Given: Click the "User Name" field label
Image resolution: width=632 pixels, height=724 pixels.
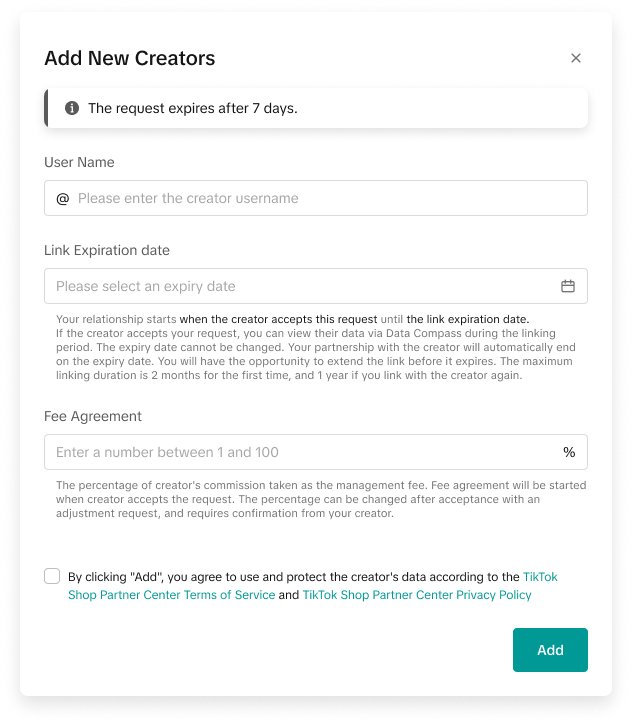Looking at the screenshot, I should click(79, 162).
